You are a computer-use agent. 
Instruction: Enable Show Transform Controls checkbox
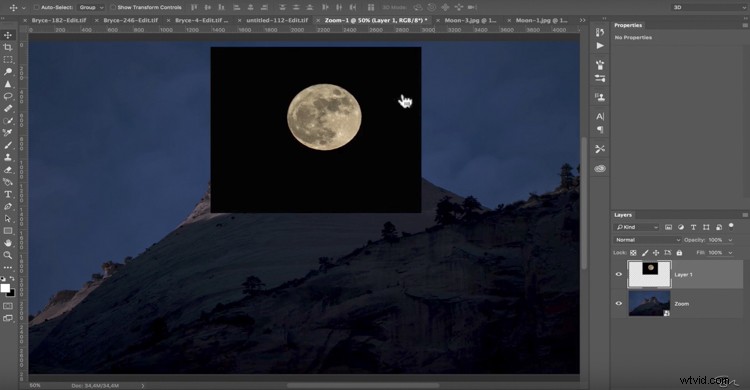[x=113, y=7]
